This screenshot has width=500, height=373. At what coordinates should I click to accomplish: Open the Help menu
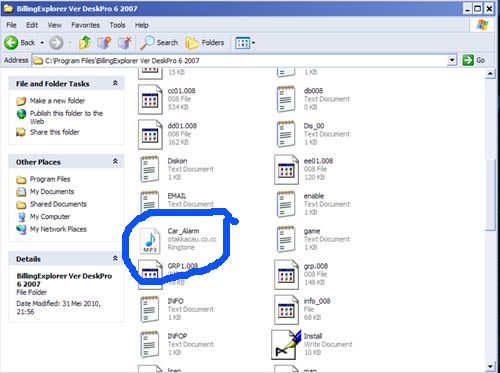coord(142,25)
